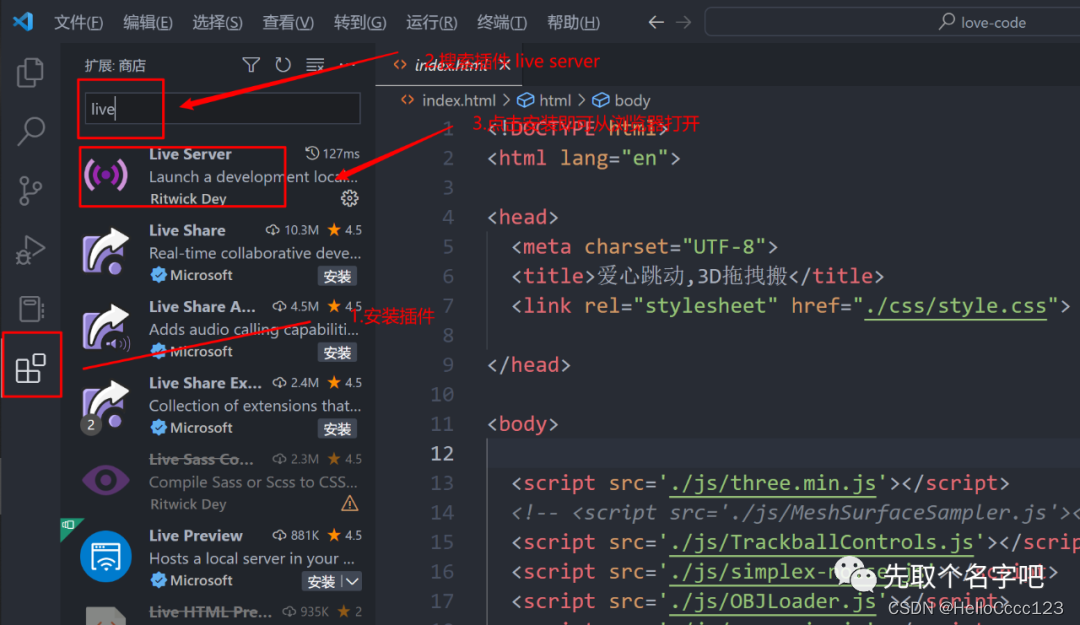Select the Live Sass Compiler extension title

pyautogui.click(x=201, y=460)
